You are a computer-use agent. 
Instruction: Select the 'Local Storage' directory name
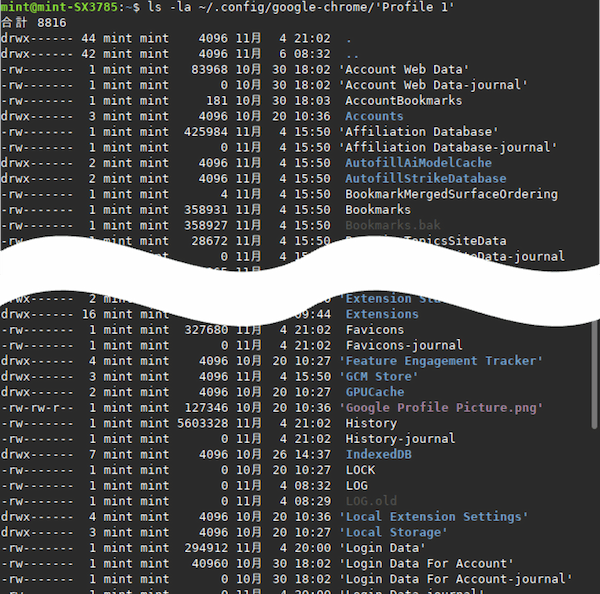coord(393,532)
